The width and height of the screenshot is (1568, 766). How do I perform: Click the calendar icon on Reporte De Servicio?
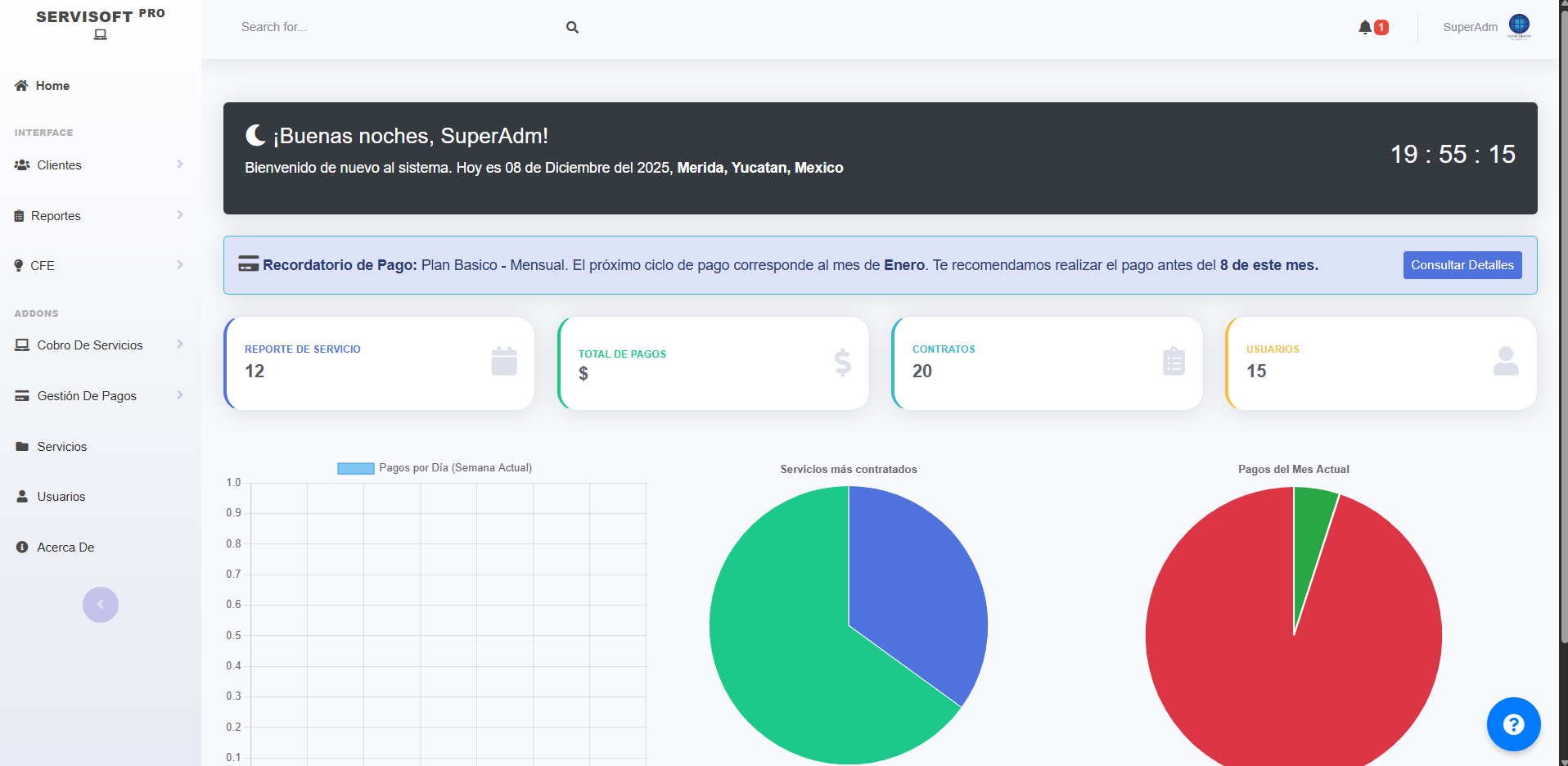click(503, 360)
